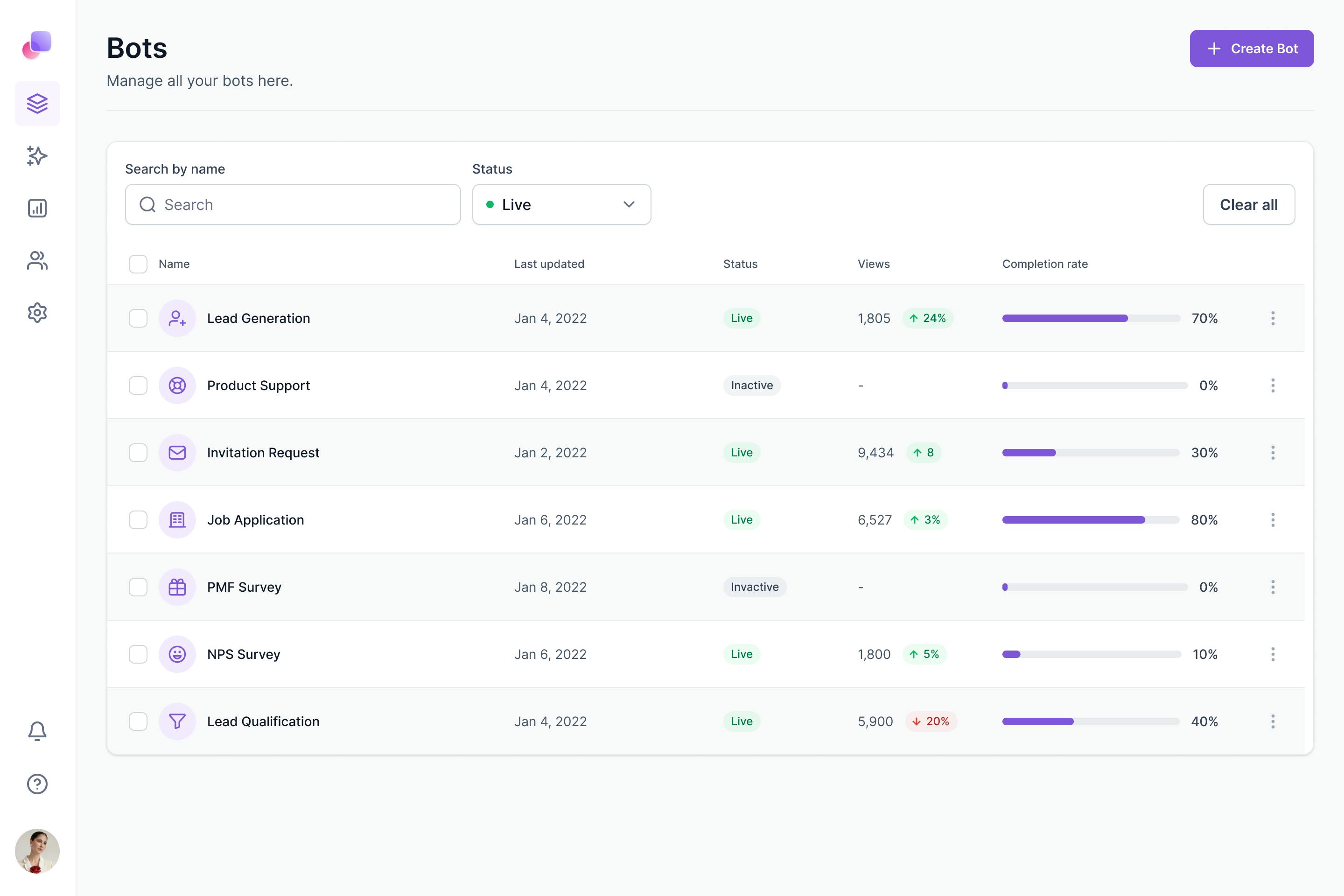The image size is (1344, 896).
Task: Click the Create Bot button
Action: pyautogui.click(x=1252, y=49)
